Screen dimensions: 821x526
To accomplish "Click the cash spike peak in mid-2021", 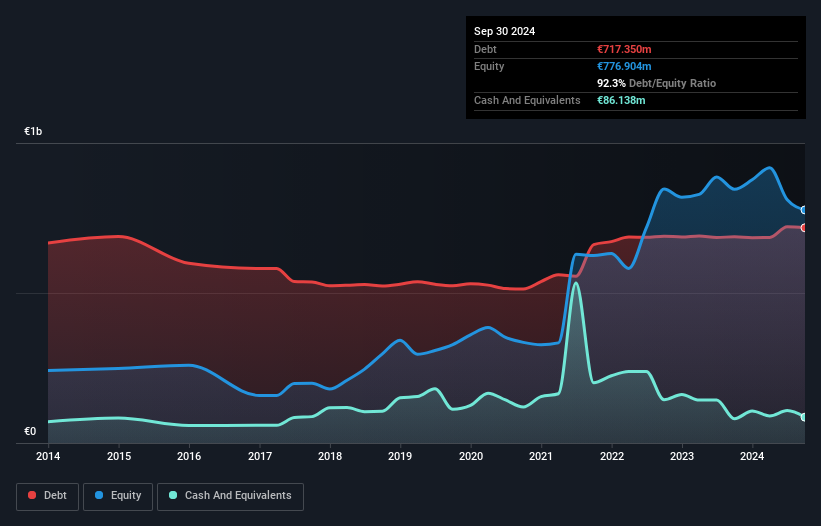I will (576, 284).
